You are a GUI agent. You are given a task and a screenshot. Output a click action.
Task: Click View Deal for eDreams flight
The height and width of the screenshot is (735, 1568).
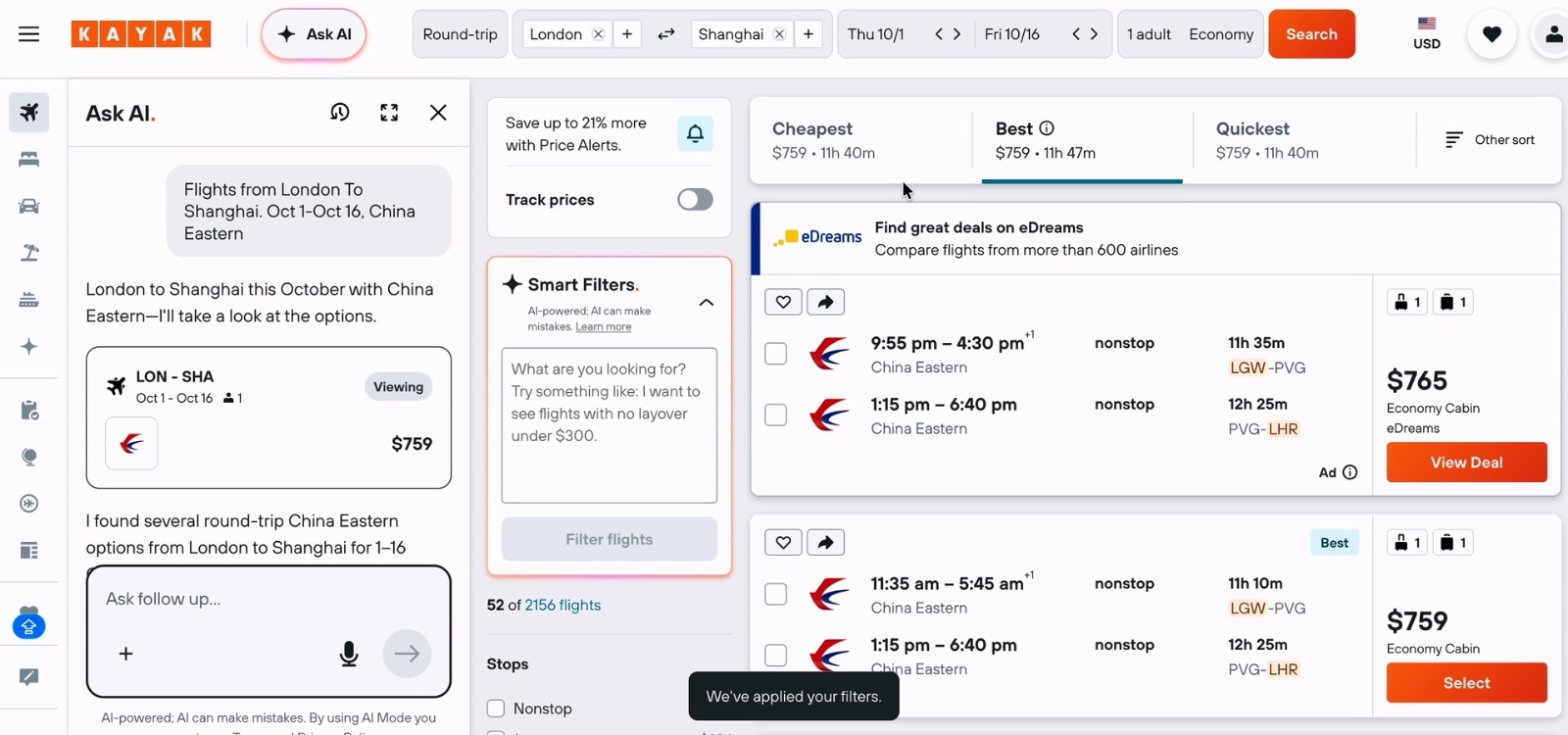(1466, 463)
